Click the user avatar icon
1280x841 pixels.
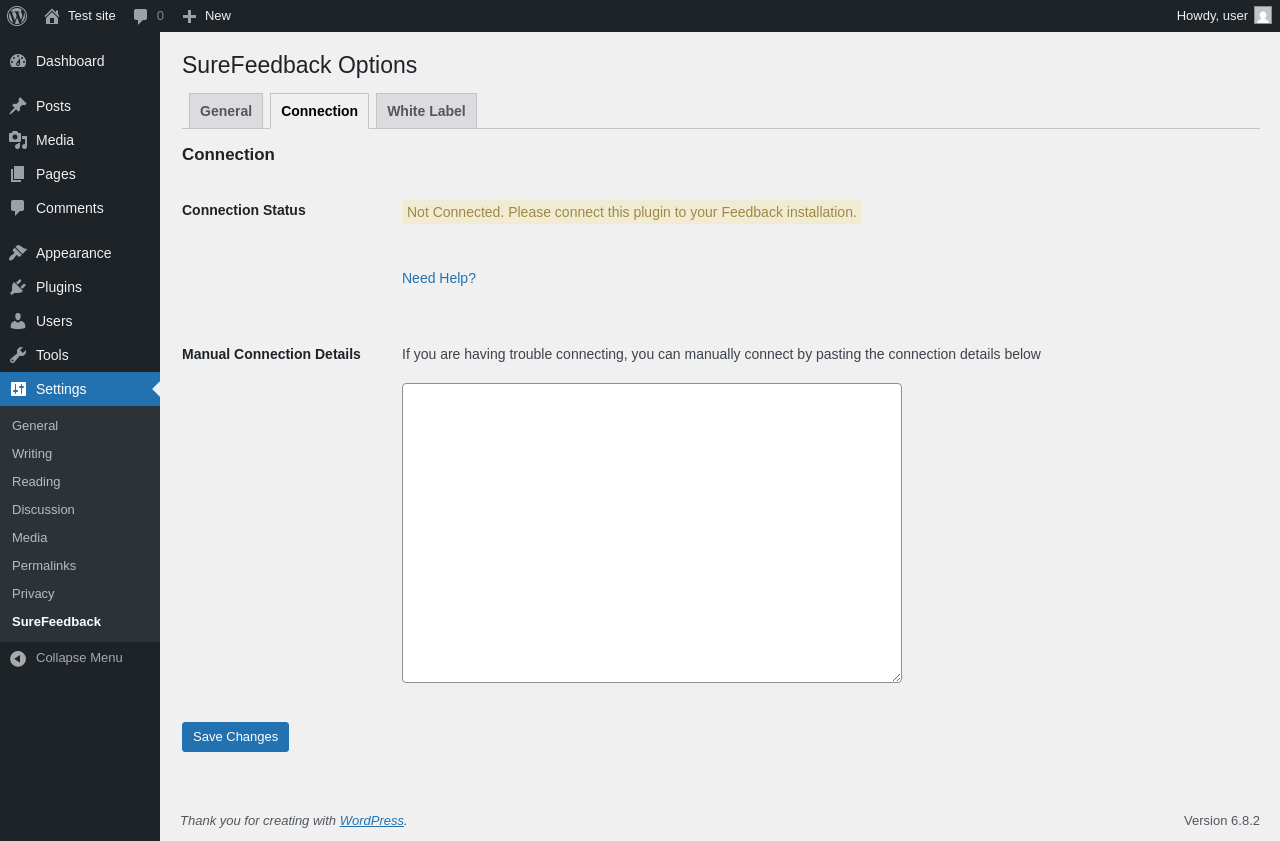point(1263,15)
